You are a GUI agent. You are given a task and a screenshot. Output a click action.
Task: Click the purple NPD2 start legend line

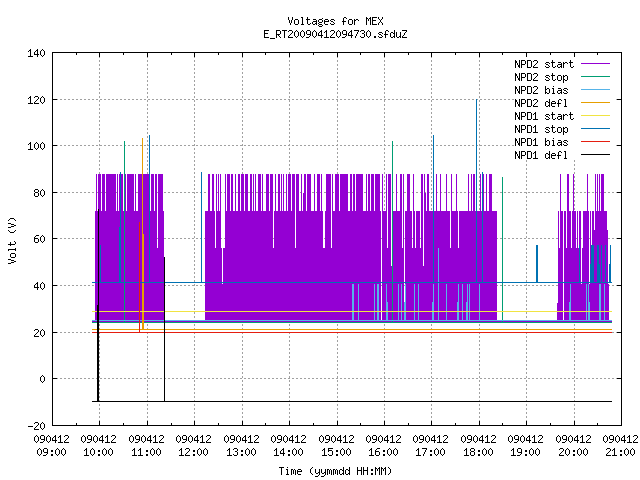pos(595,64)
